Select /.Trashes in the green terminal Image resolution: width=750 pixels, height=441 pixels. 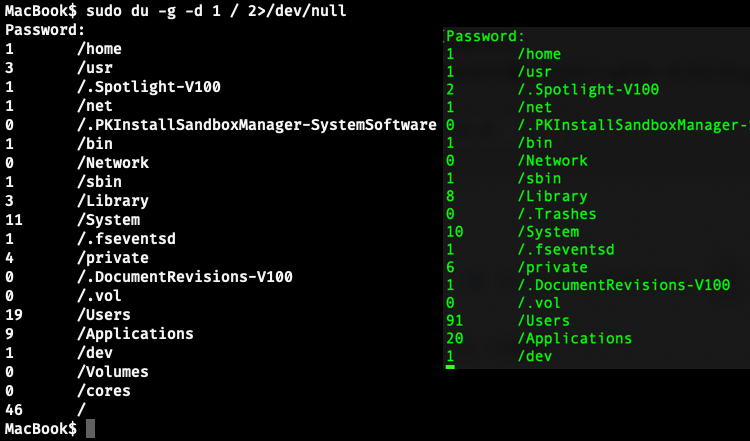coord(557,214)
